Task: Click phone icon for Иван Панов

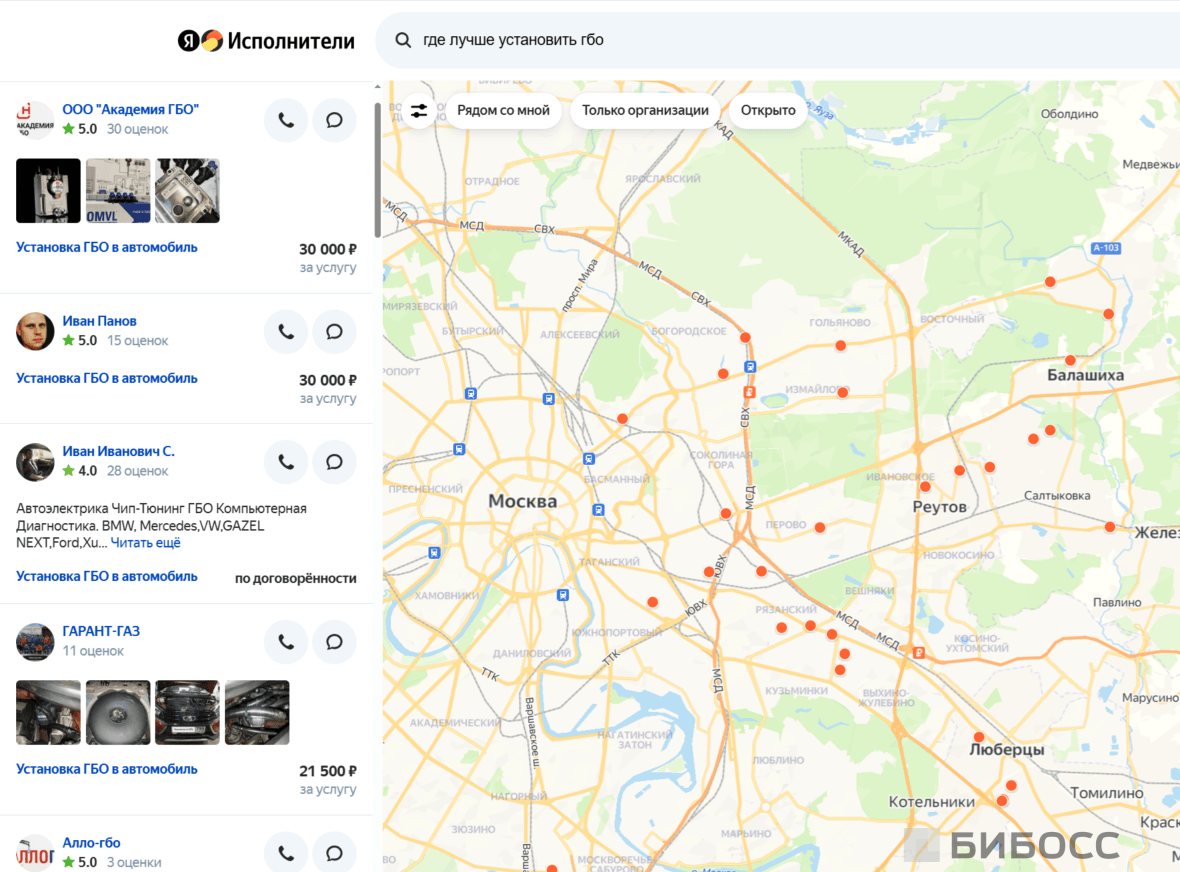Action: pyautogui.click(x=286, y=332)
